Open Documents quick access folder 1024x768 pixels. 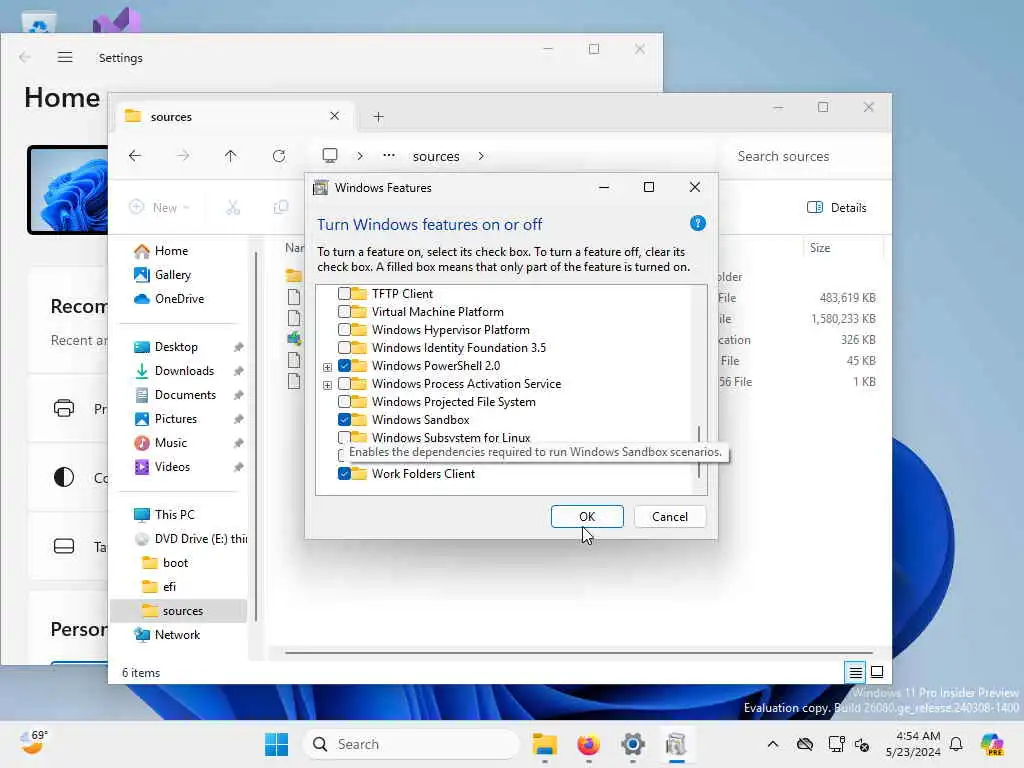pos(176,395)
